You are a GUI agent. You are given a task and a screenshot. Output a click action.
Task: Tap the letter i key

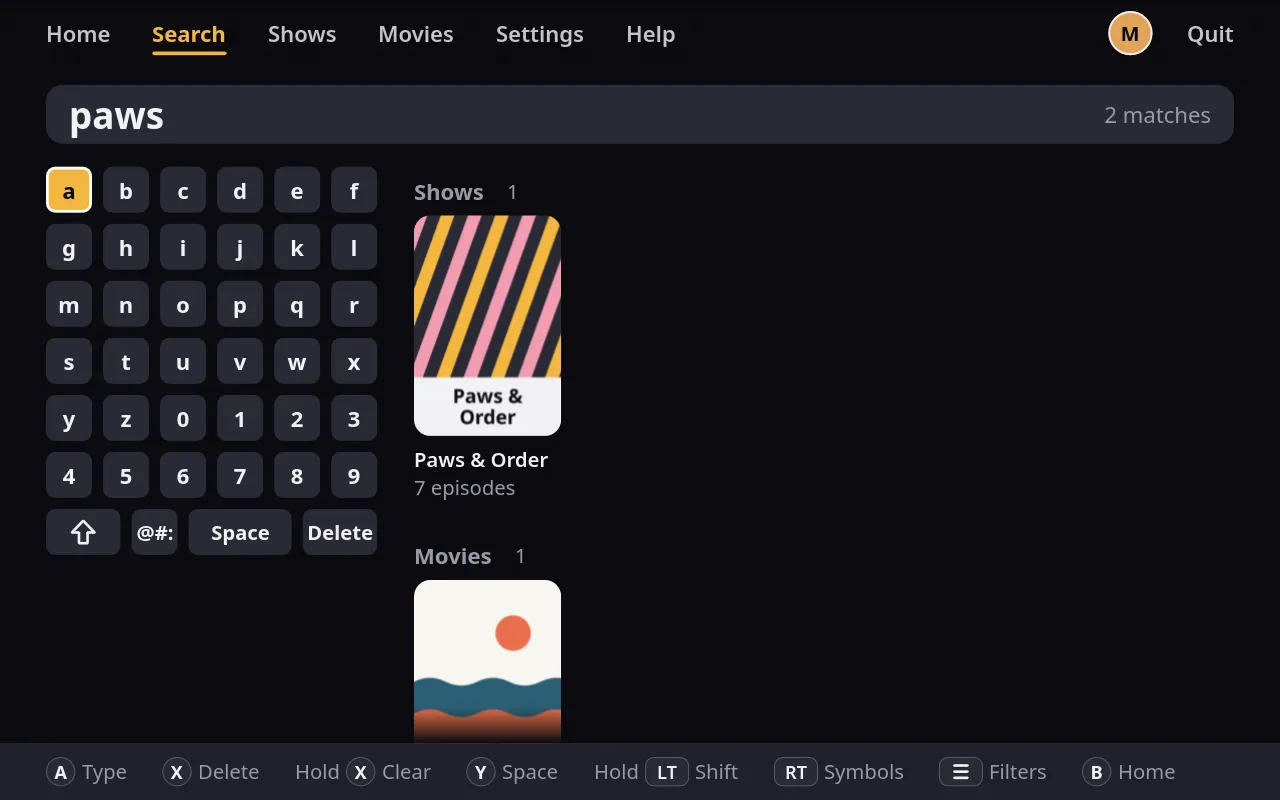click(x=183, y=247)
